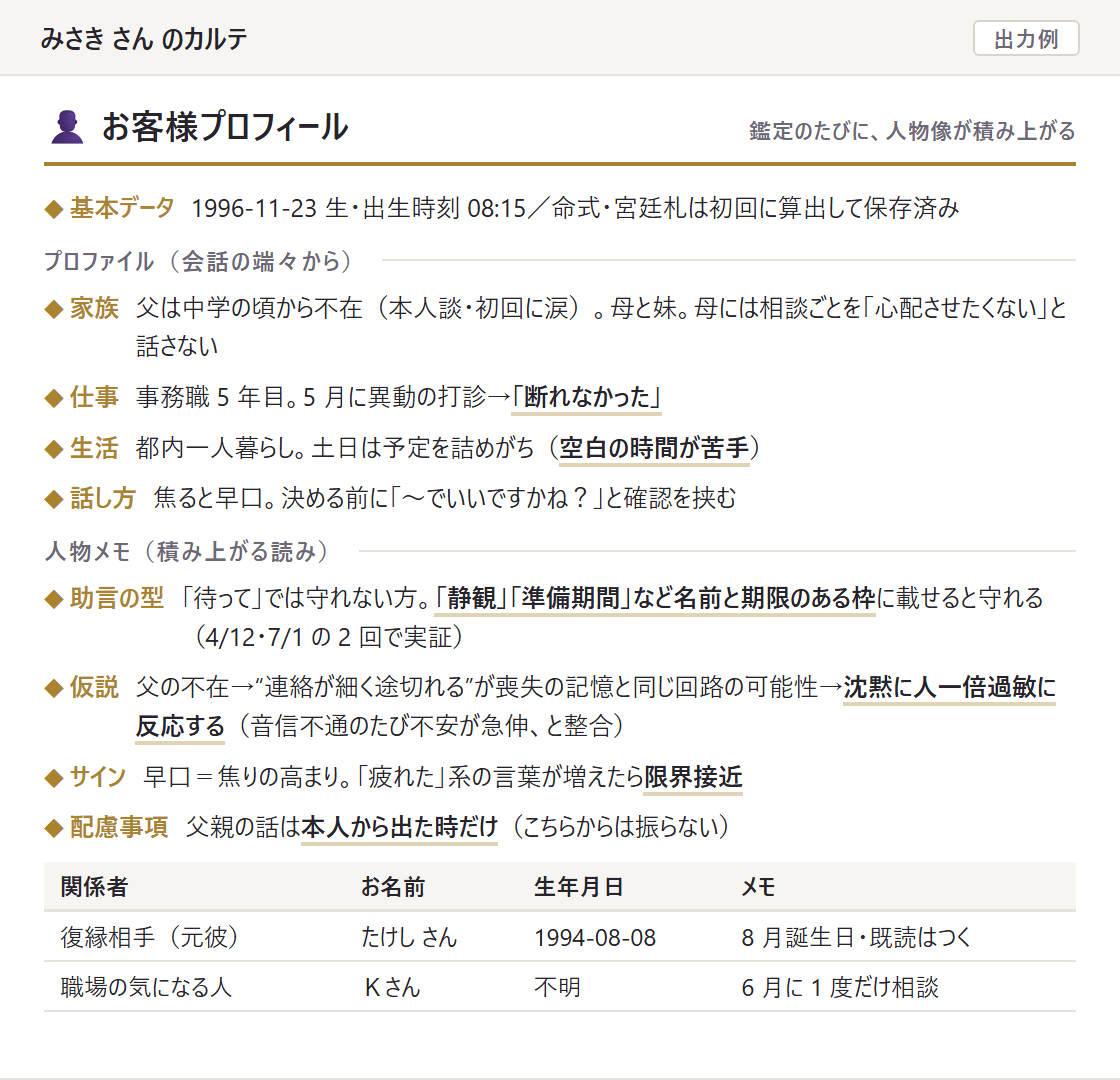Viewport: 1120px width, 1080px height.
Task: Click the diamond bullet before 基本データ
Action: pos(54,209)
